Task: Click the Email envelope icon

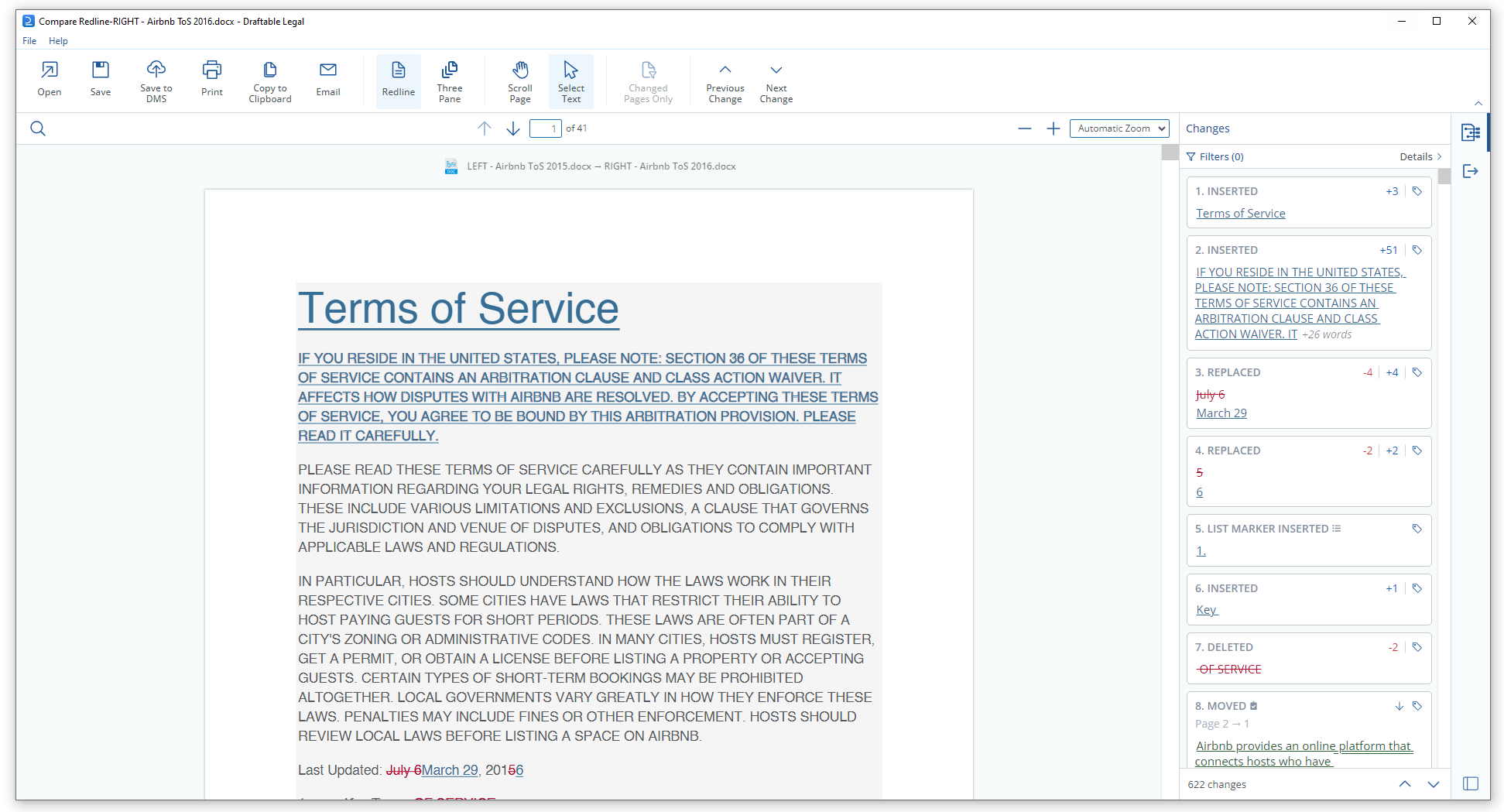Action: pos(328,70)
